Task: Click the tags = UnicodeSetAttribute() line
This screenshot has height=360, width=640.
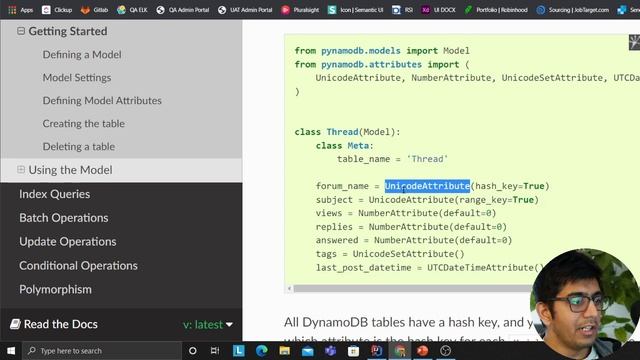Action: point(390,254)
